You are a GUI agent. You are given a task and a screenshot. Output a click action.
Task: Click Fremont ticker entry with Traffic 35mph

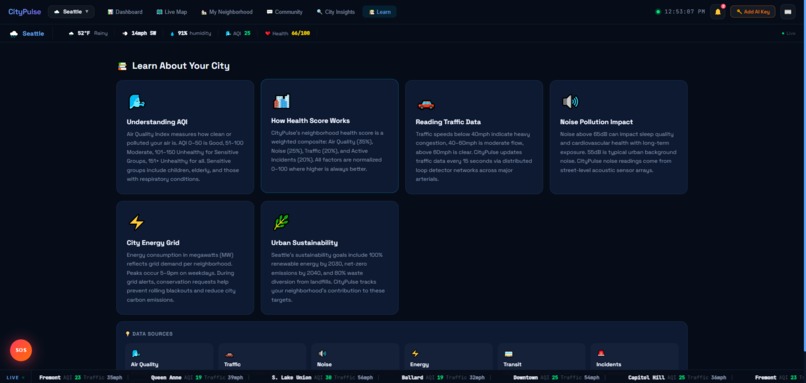(x=81, y=377)
